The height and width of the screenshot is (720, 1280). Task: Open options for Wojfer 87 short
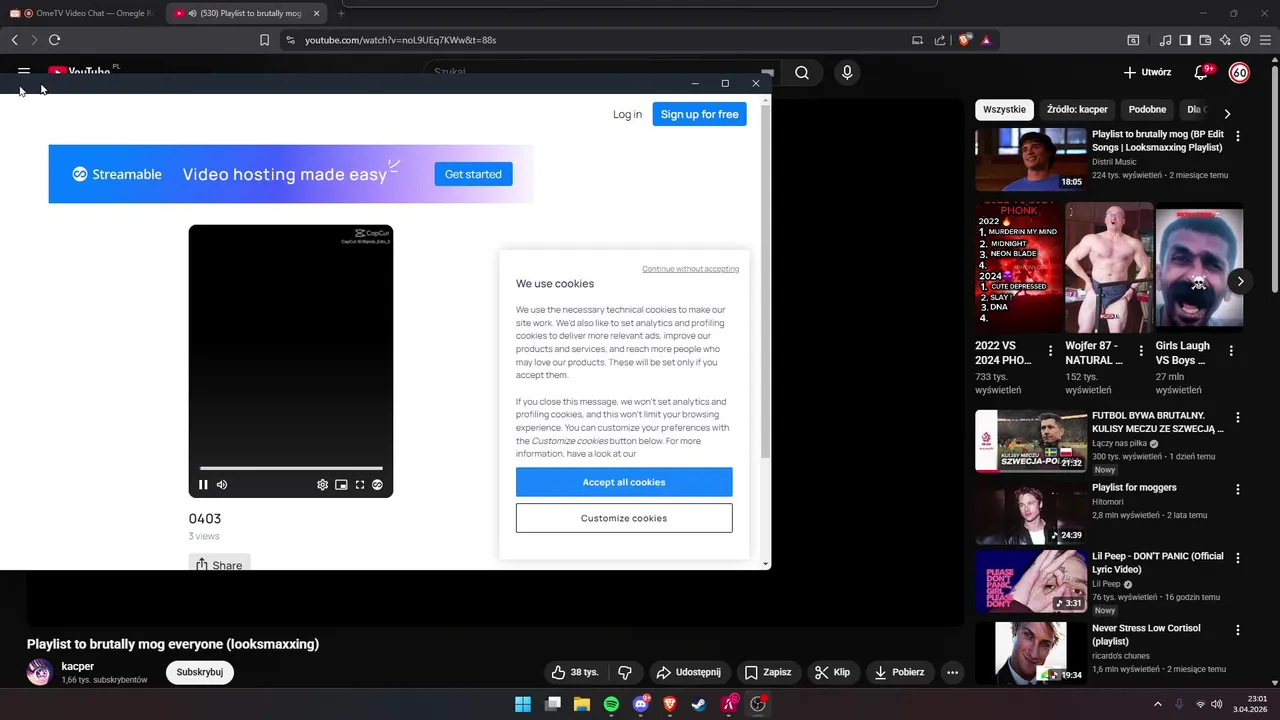point(1141,351)
